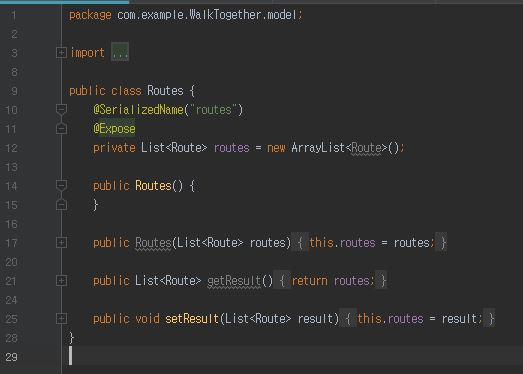The width and height of the screenshot is (523, 374).
Task: Click line number 12 in gutter
Action: pos(11,148)
